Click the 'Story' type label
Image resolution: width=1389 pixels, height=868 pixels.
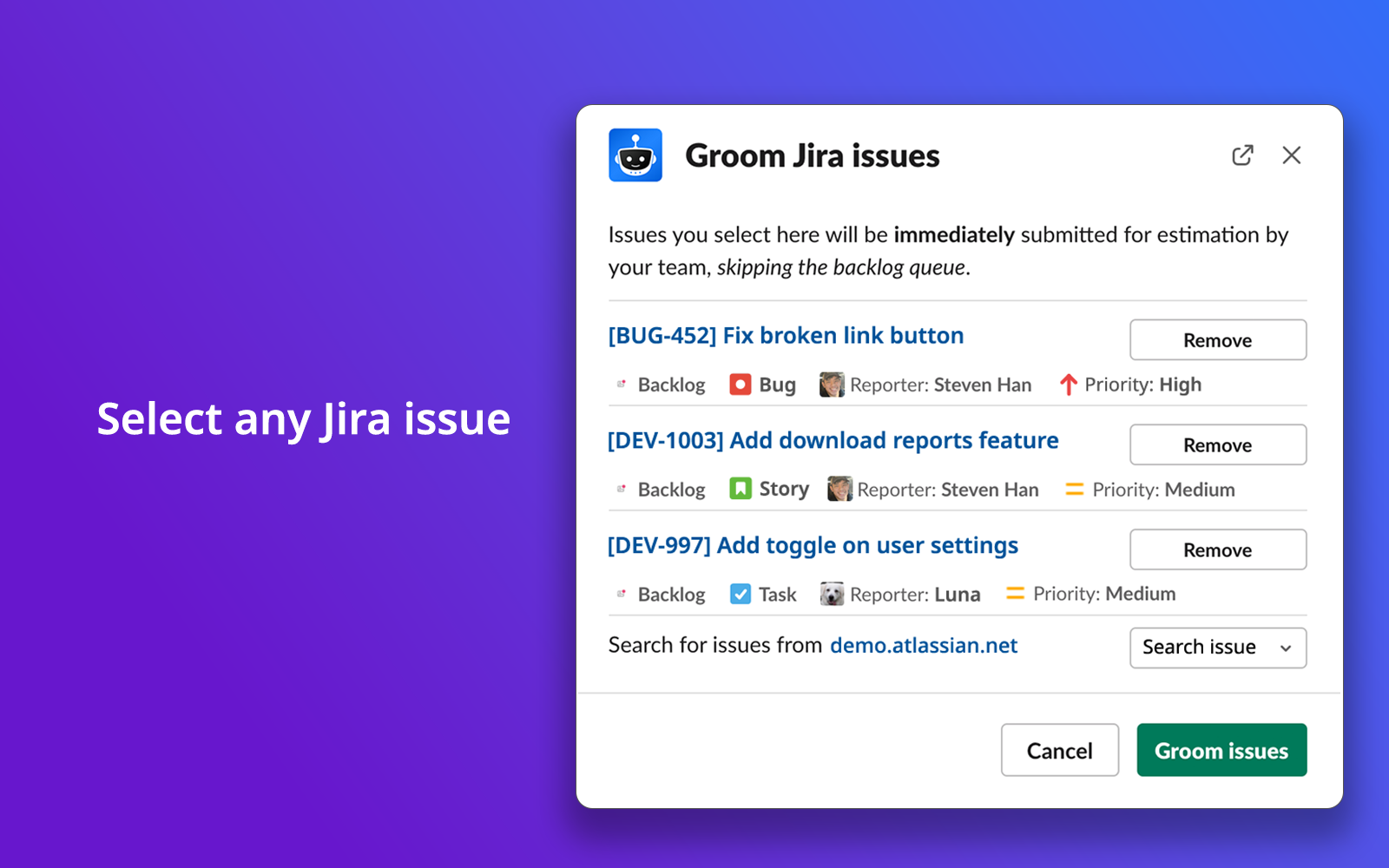click(x=784, y=490)
